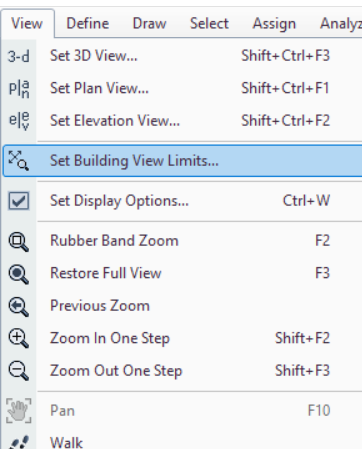Image resolution: width=362 pixels, height=449 pixels.
Task: Open the Assign menu
Action: 274,24
